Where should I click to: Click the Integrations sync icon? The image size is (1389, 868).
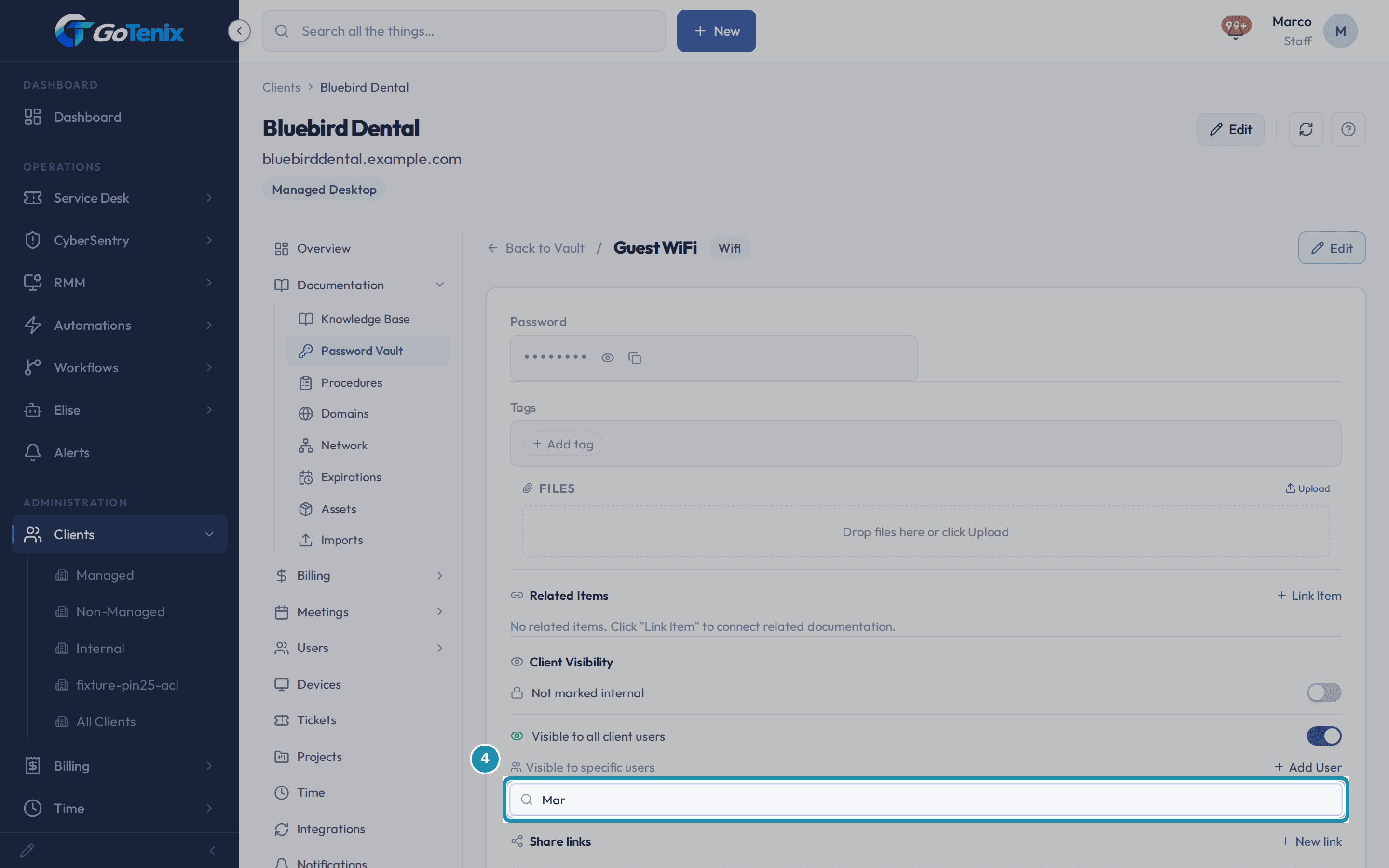[x=281, y=829]
